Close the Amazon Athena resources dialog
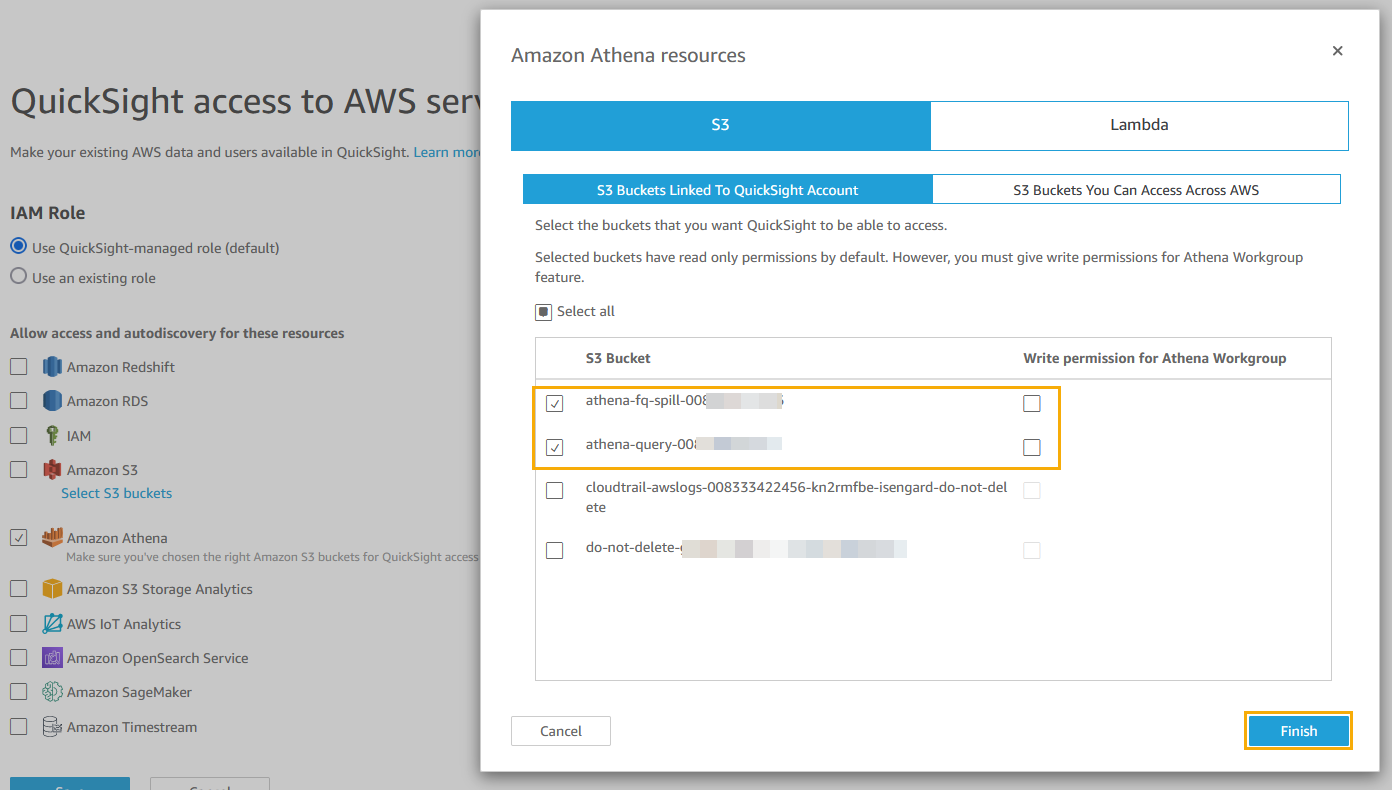The image size is (1392, 790). [x=1337, y=51]
